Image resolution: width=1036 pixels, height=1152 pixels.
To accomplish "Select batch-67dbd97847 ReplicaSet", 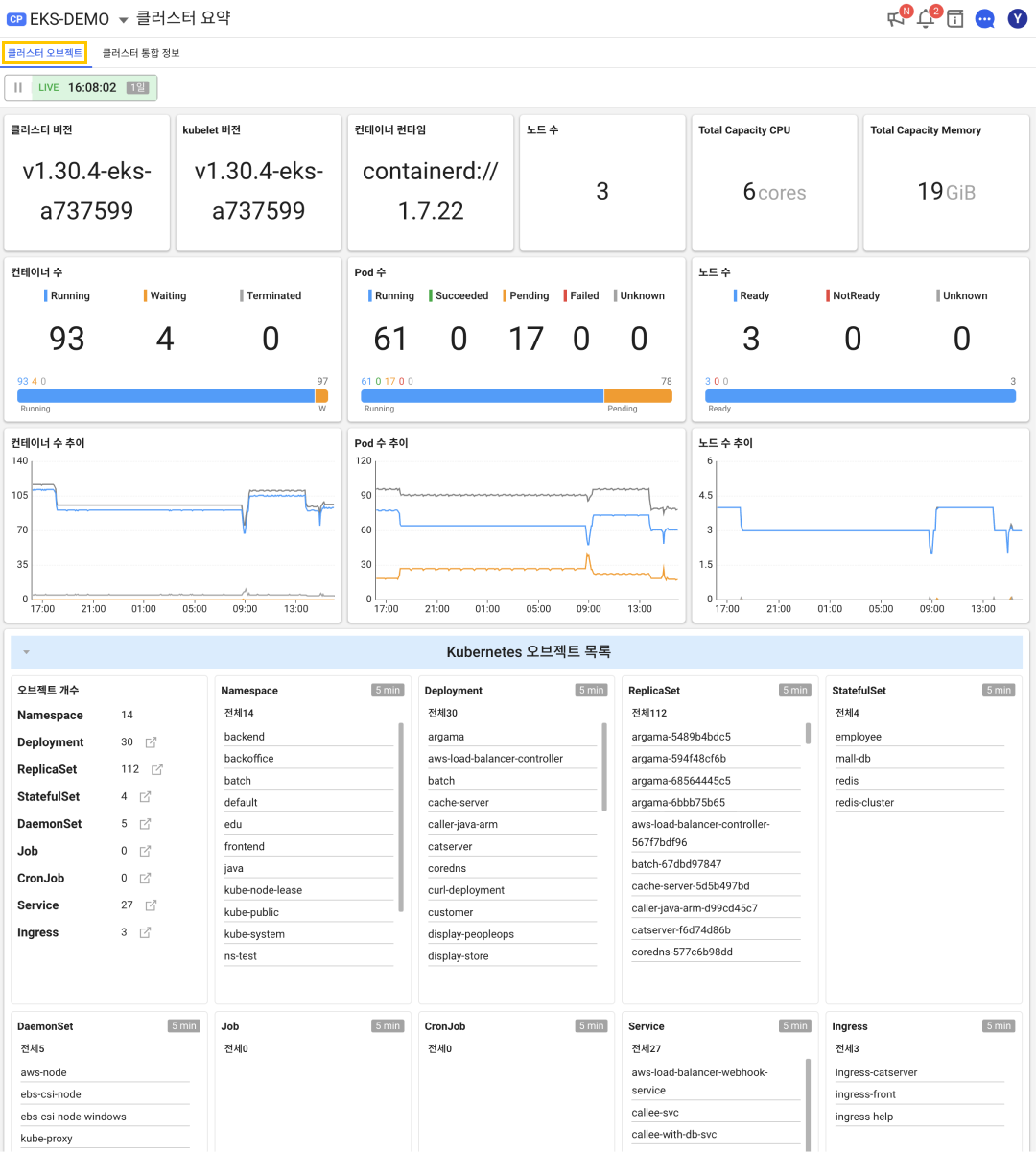I will (x=715, y=864).
